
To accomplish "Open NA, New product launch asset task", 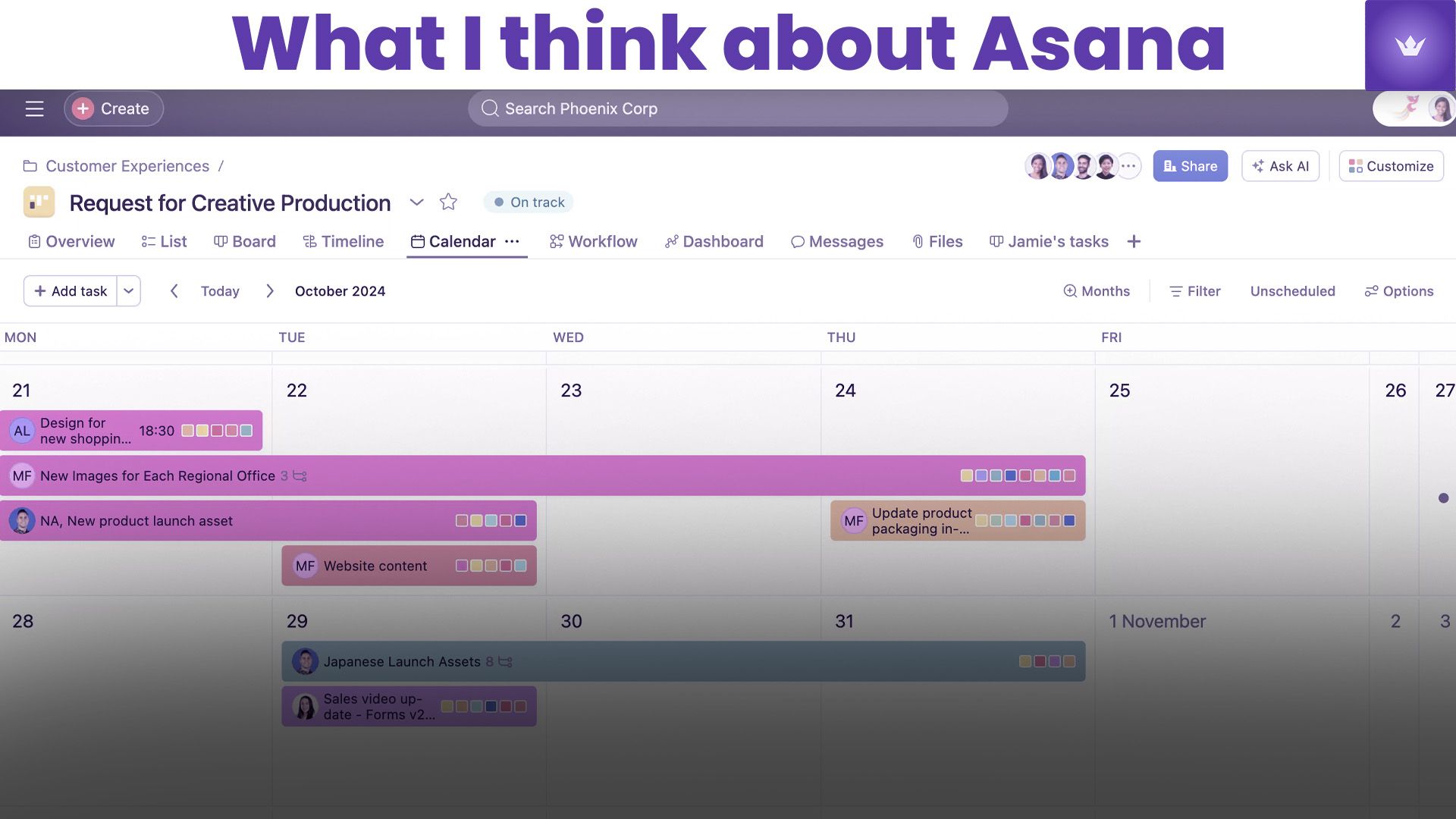I will [x=268, y=520].
